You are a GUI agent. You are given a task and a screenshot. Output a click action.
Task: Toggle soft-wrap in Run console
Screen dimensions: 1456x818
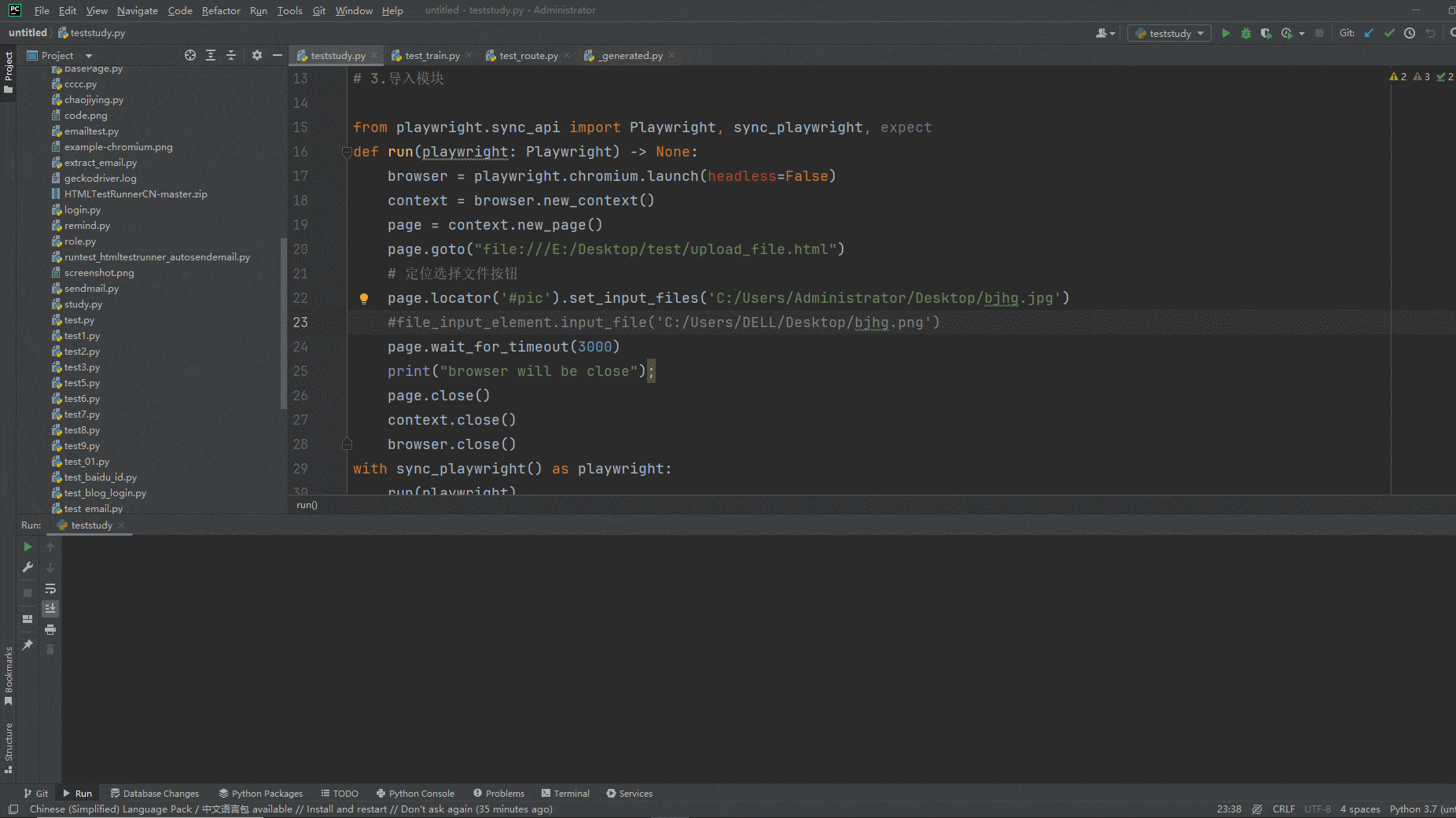[x=50, y=588]
